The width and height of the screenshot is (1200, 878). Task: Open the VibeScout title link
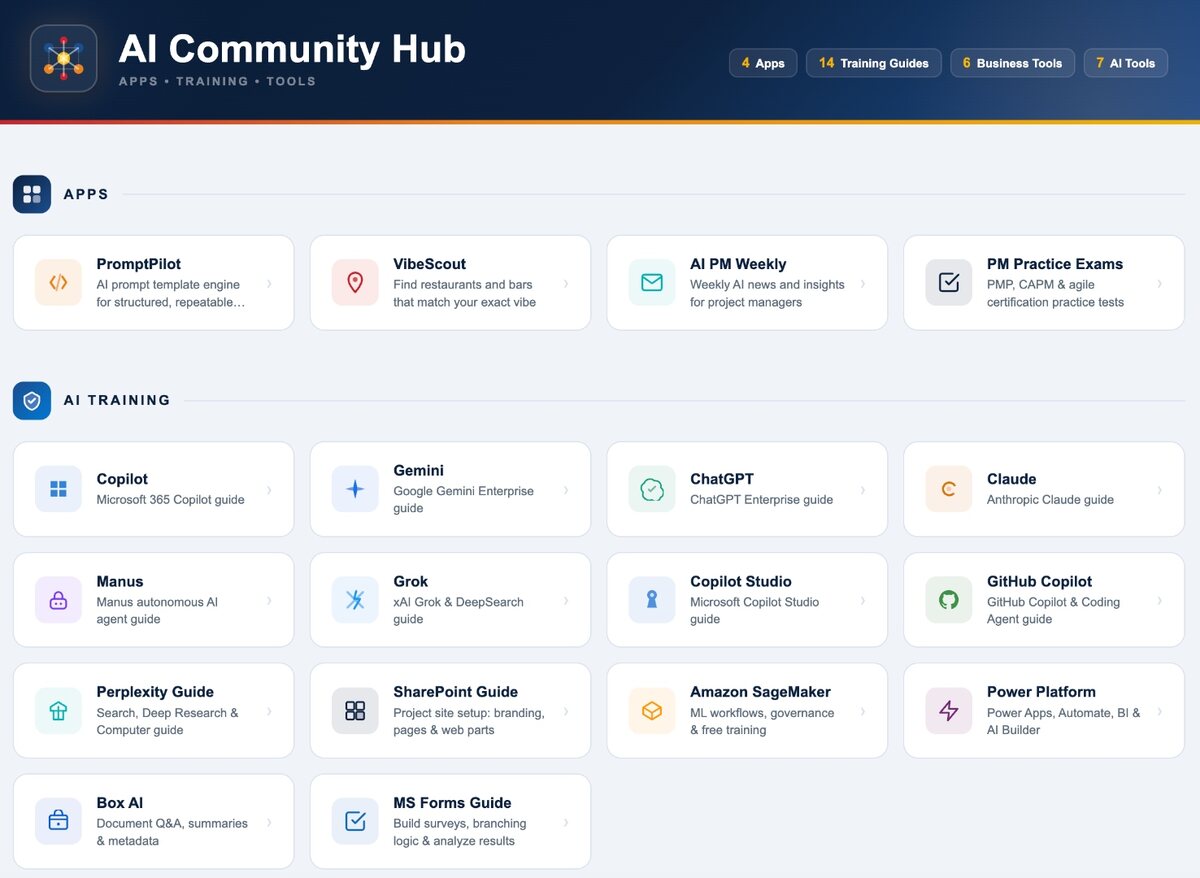[430, 264]
